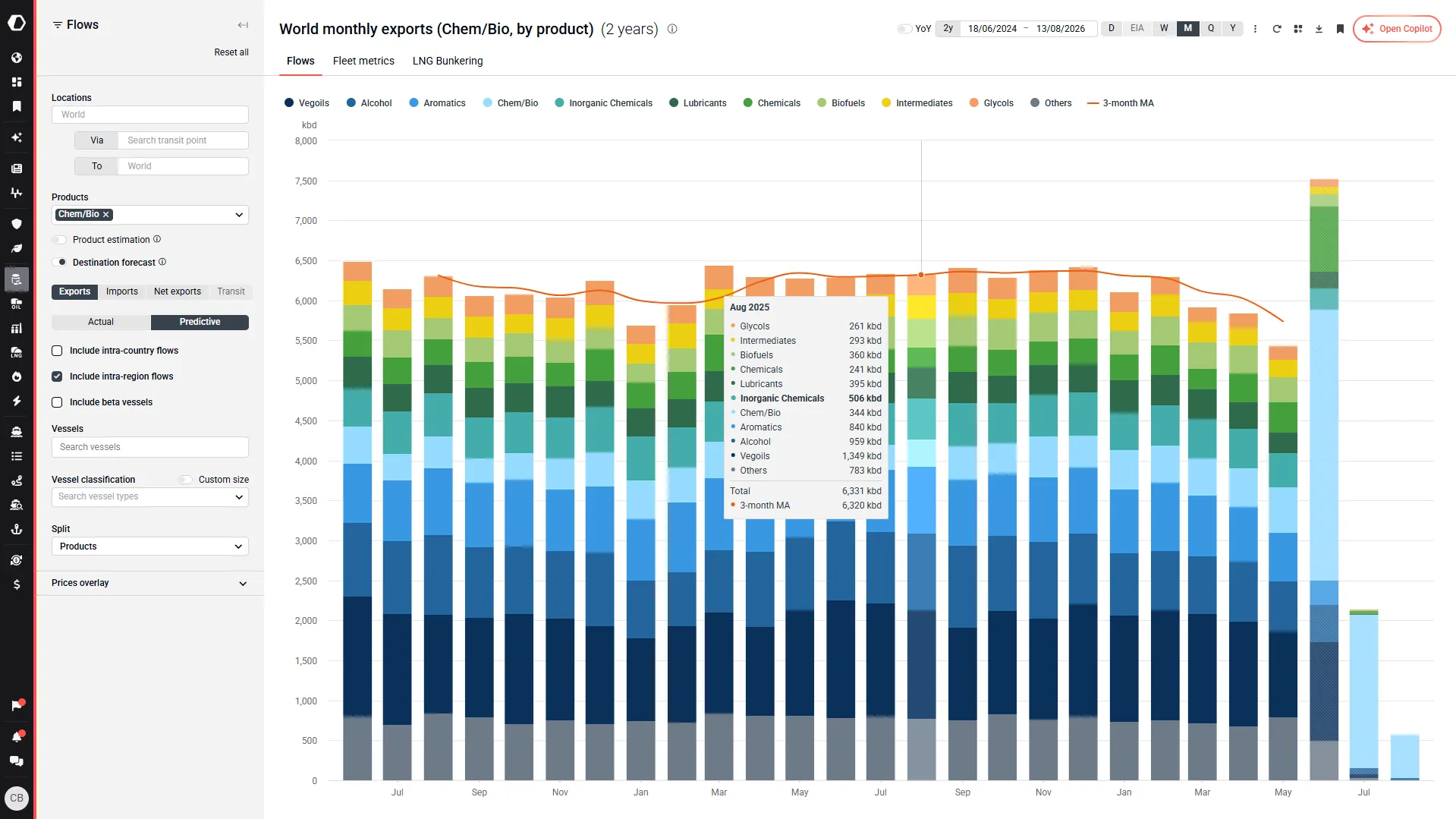Open the shield icon in sidebar

click(x=17, y=224)
